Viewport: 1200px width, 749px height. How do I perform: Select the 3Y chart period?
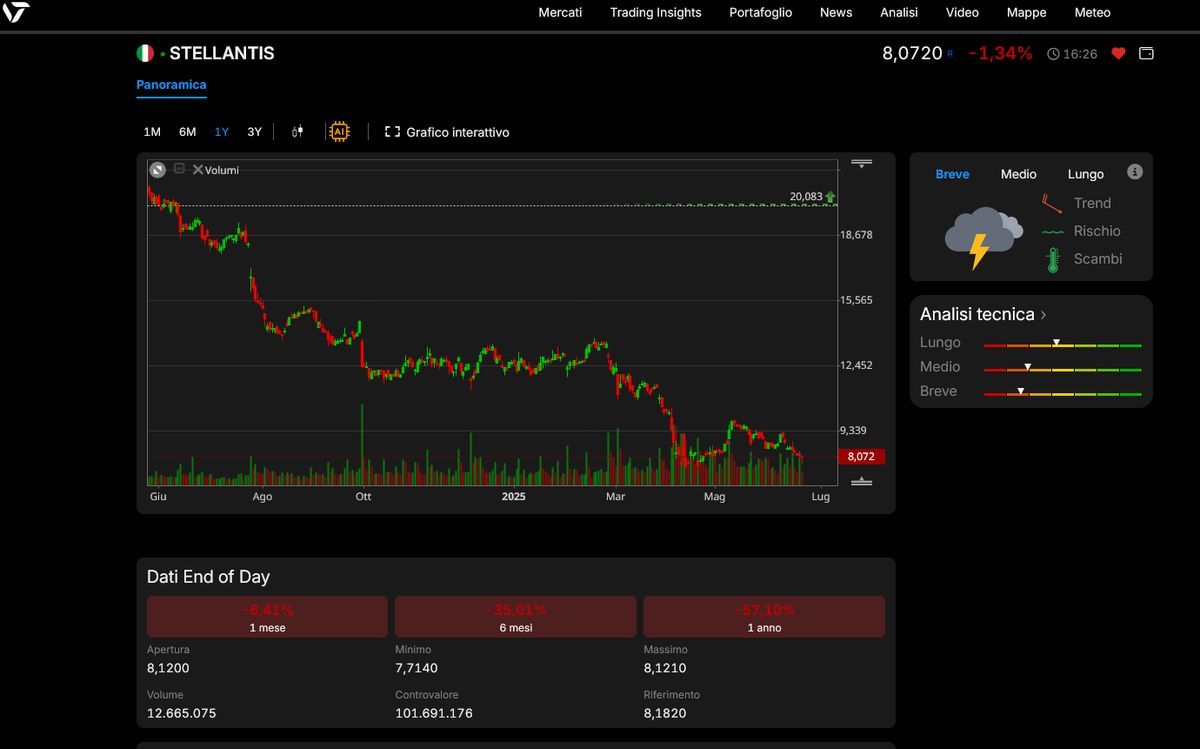tap(254, 132)
